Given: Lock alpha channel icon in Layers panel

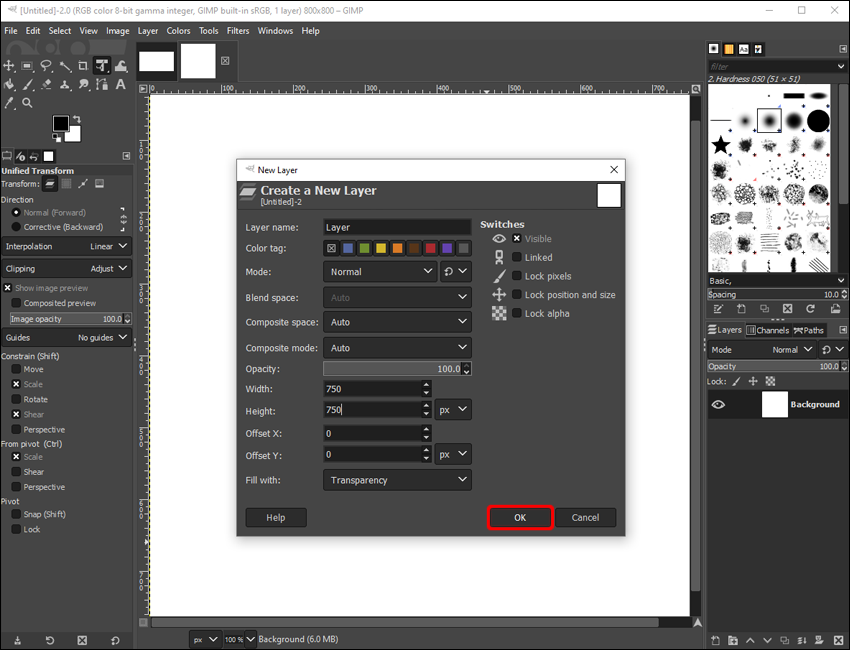Looking at the screenshot, I should pos(770,382).
